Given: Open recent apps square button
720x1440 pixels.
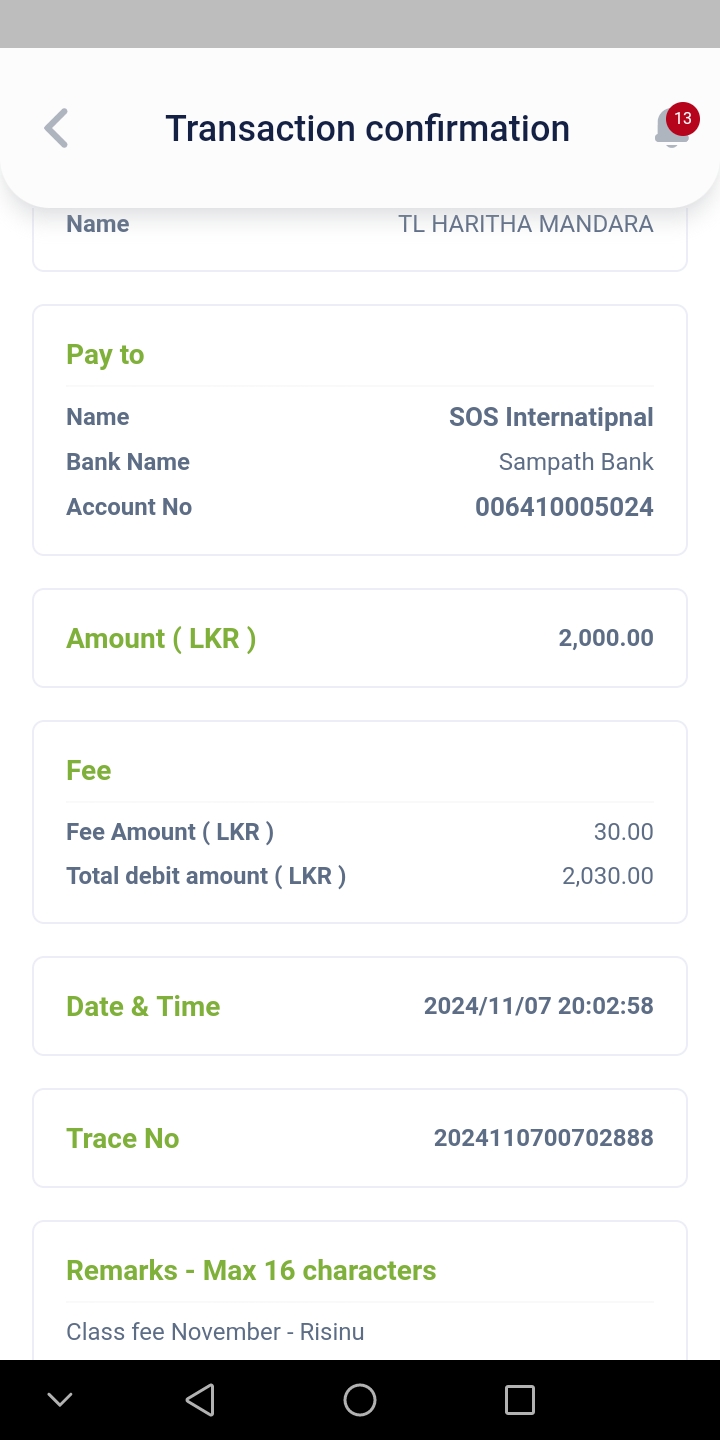Looking at the screenshot, I should click(520, 1399).
